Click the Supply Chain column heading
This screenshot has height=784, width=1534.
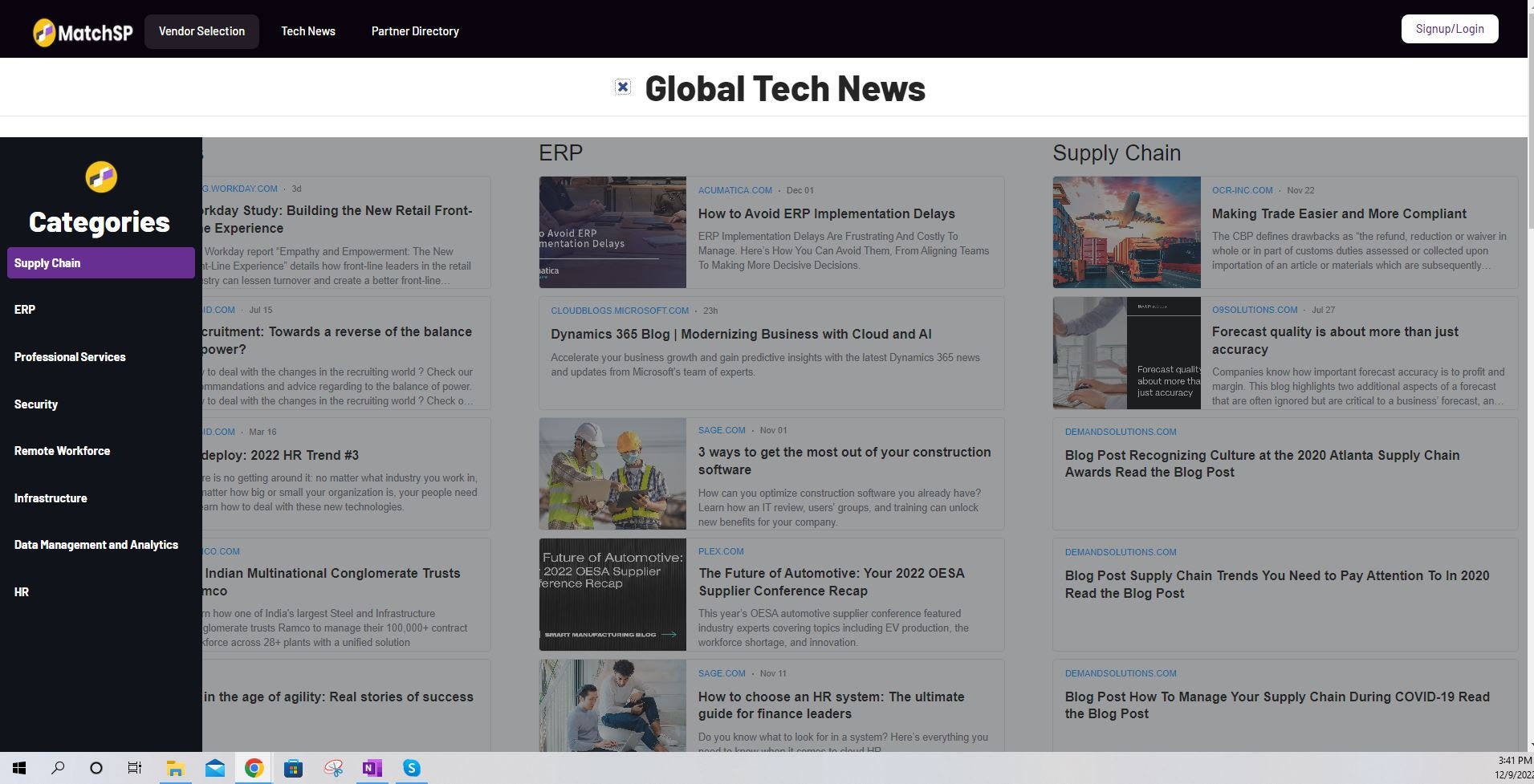click(x=1117, y=152)
